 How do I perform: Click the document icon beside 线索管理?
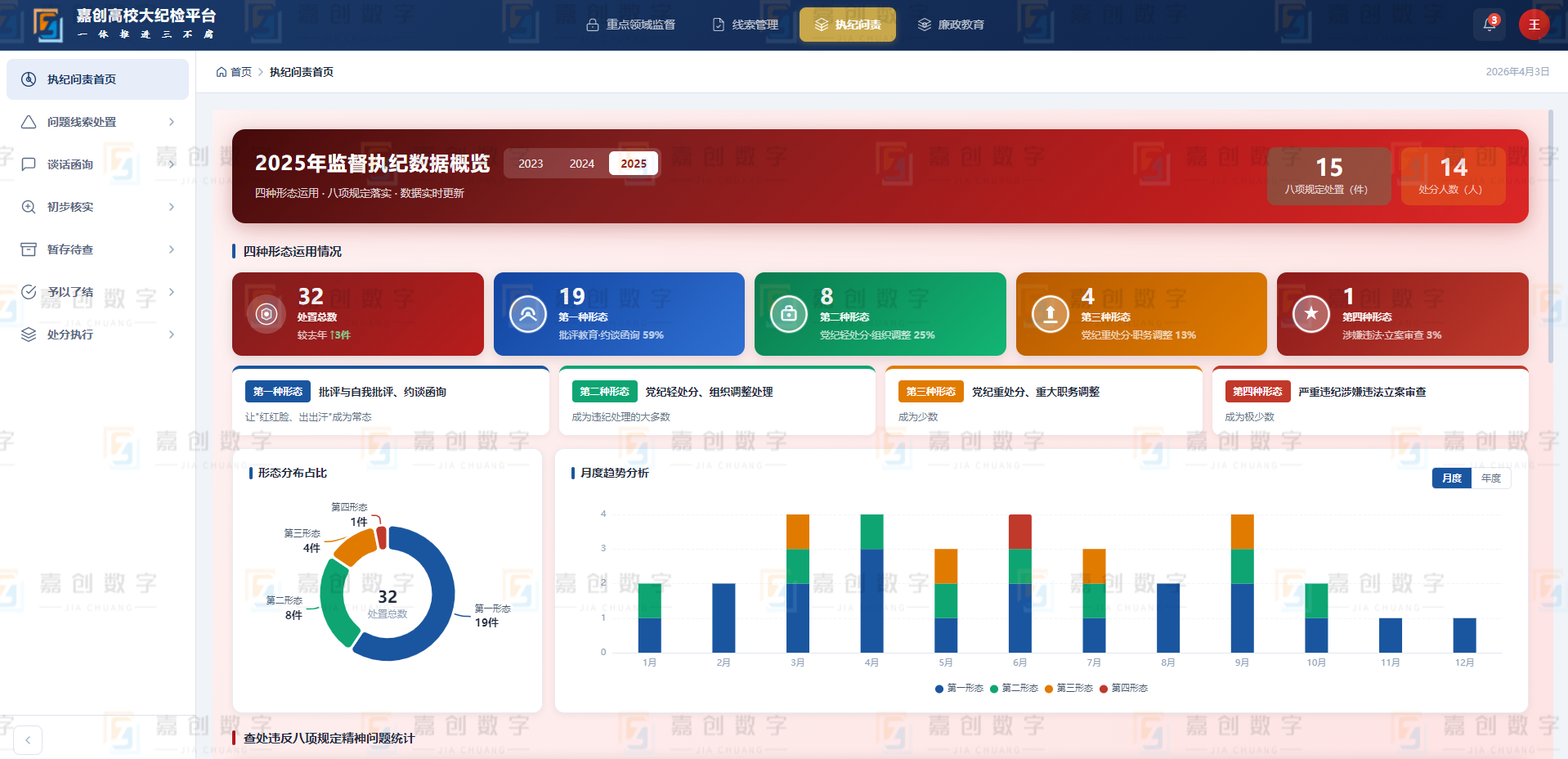(719, 25)
